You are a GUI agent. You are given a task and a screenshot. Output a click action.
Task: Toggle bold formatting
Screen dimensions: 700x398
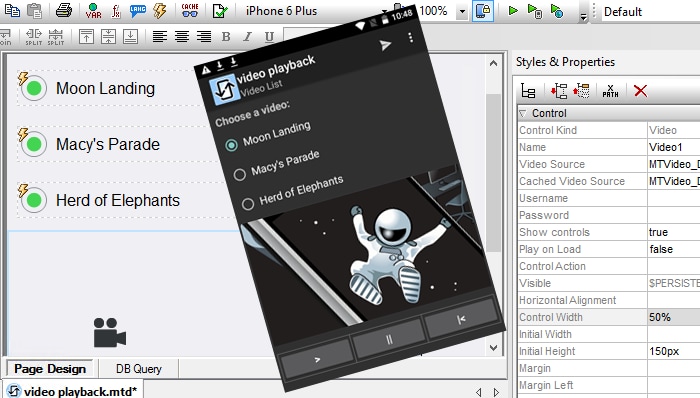[226, 37]
